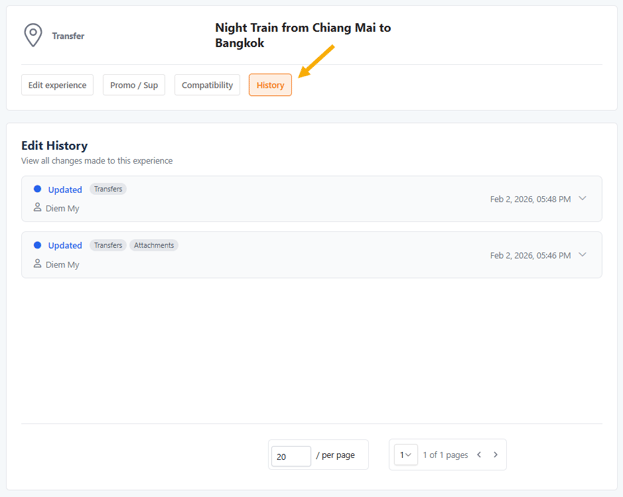Click the per page number input field

pos(290,456)
